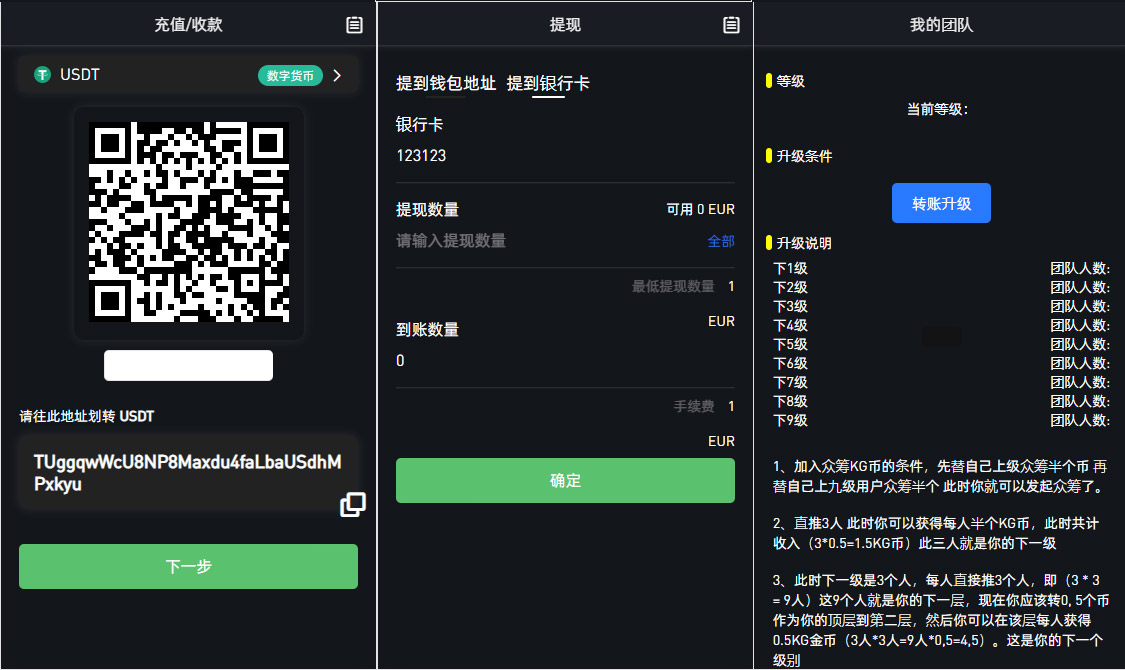Click the 到账数量 label
Image resolution: width=1125 pixels, height=670 pixels.
click(427, 329)
